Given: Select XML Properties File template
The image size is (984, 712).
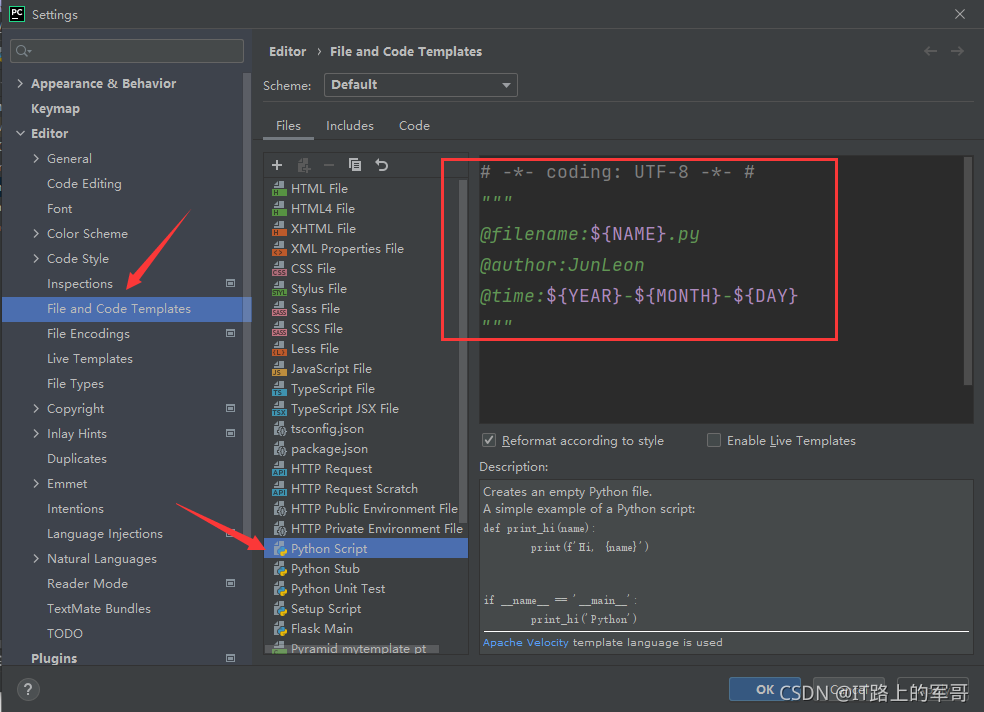Looking at the screenshot, I should point(347,249).
